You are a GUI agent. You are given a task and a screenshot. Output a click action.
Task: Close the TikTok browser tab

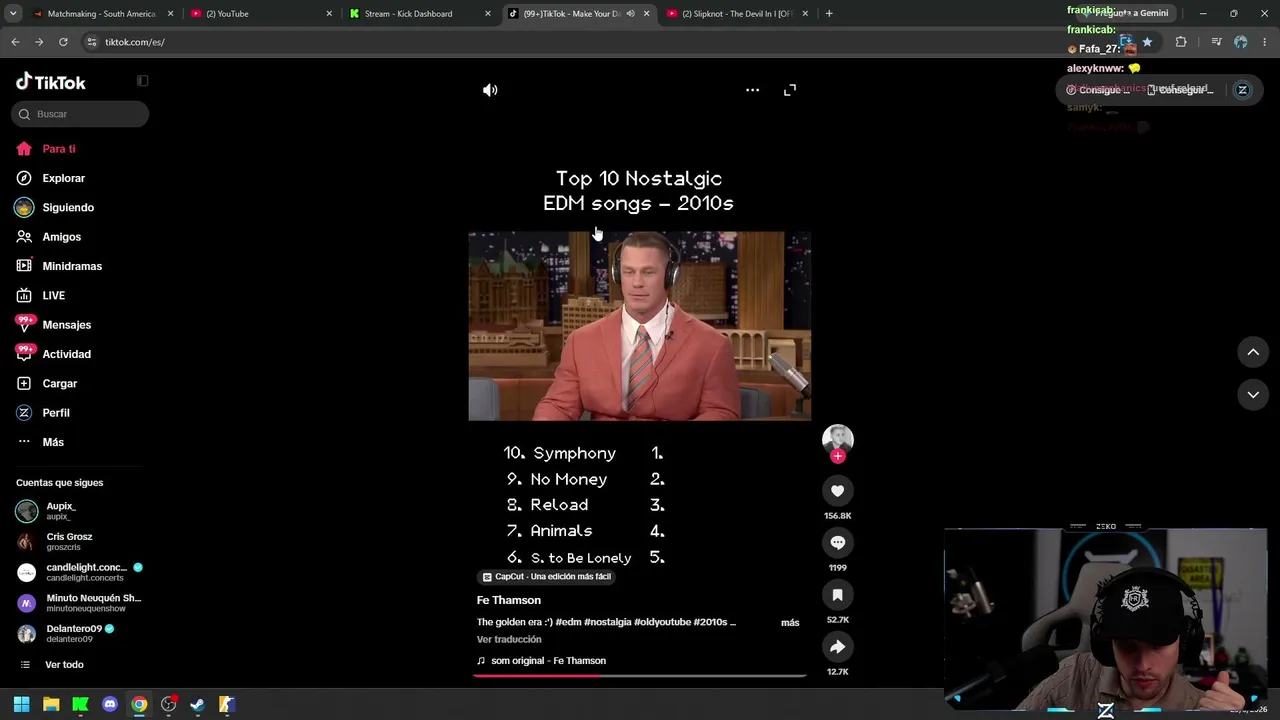pos(647,14)
